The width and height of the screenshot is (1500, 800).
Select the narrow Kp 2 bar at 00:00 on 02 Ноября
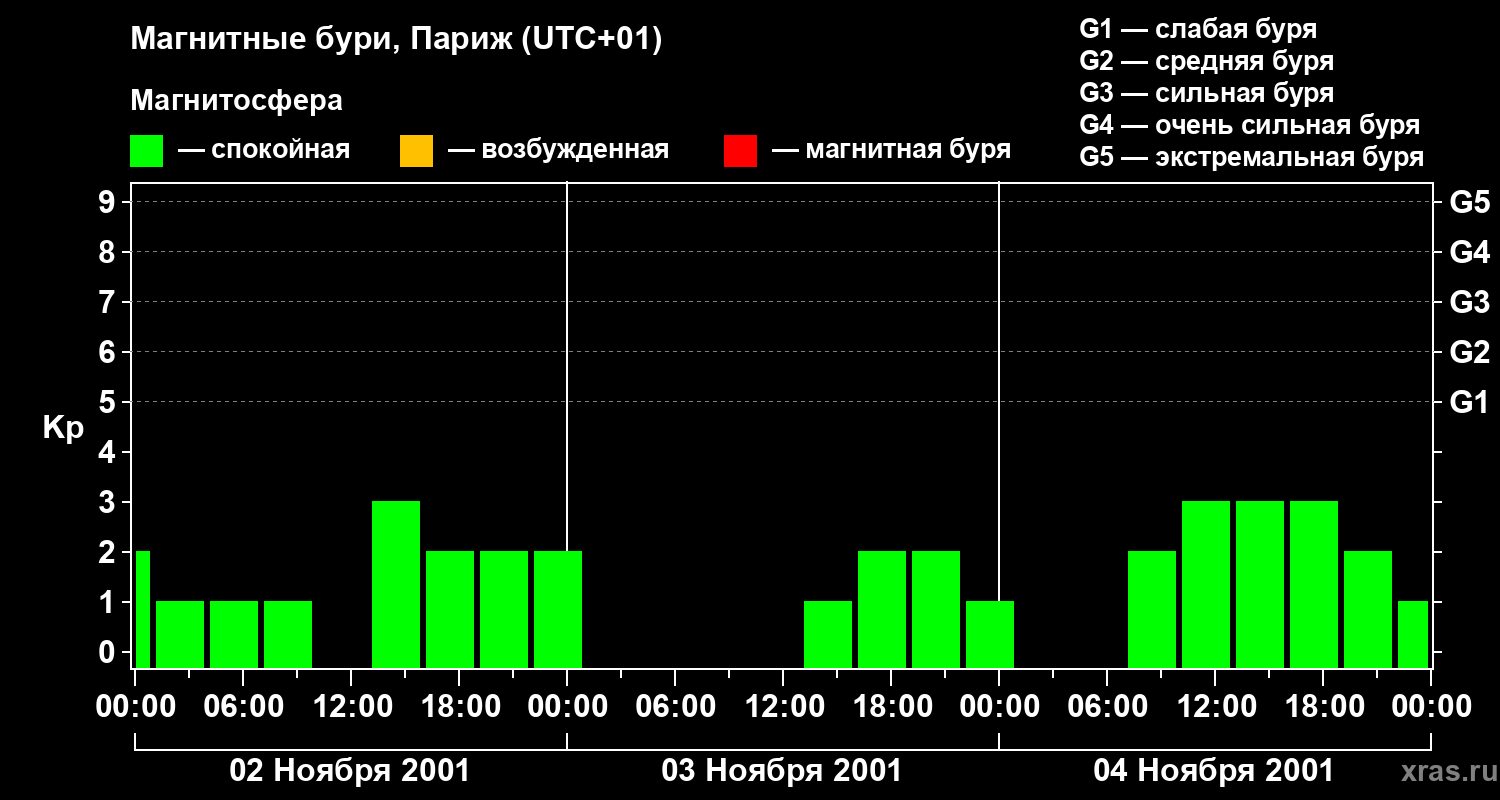tap(143, 609)
